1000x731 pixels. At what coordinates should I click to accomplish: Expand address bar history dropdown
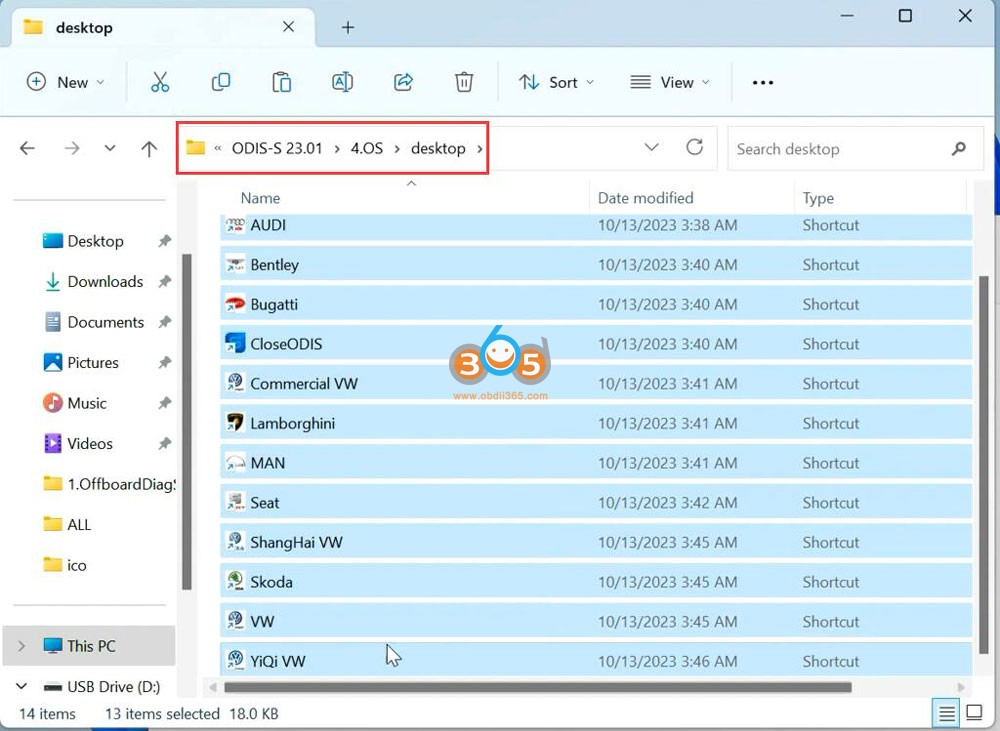click(x=651, y=147)
